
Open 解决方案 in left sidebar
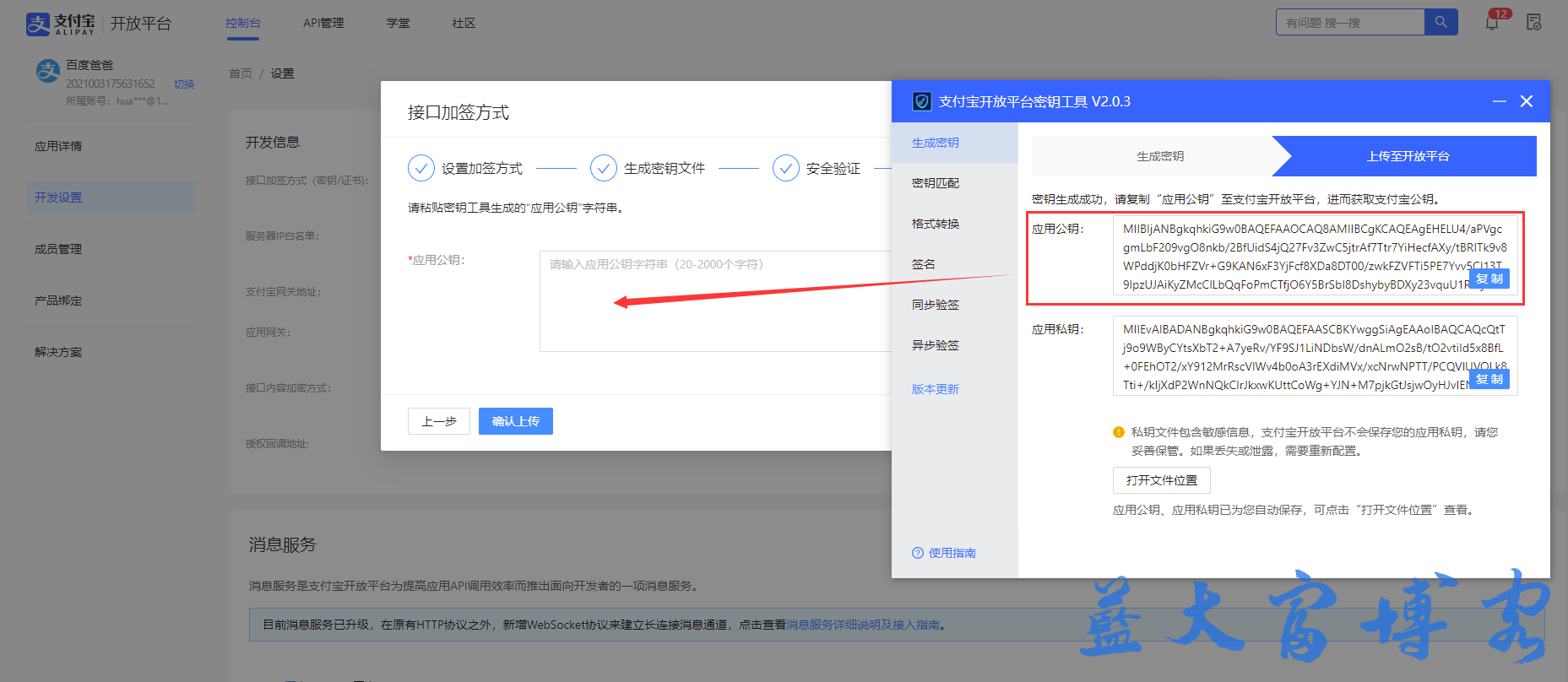(x=58, y=352)
